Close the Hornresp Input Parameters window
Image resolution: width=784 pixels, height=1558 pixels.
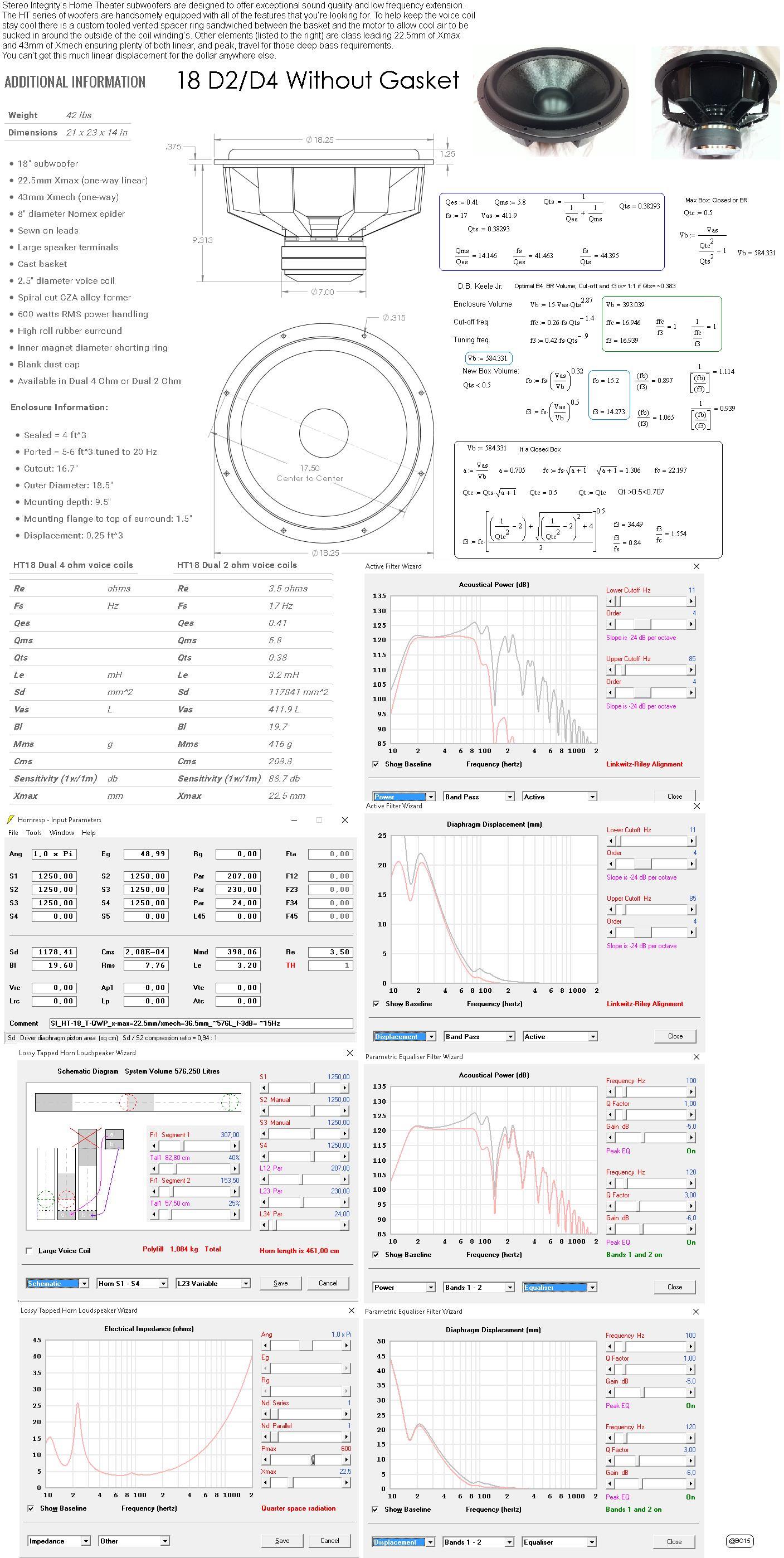(344, 819)
